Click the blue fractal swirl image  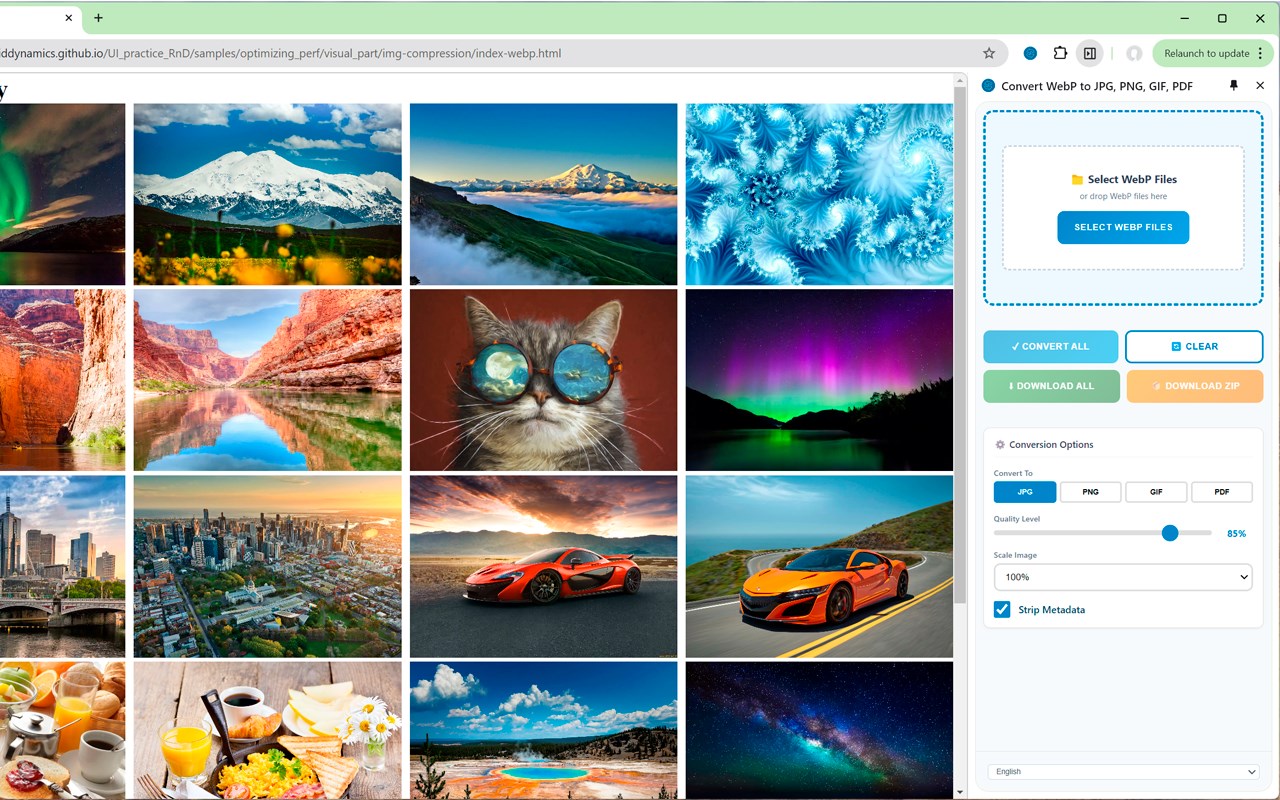pyautogui.click(x=819, y=194)
